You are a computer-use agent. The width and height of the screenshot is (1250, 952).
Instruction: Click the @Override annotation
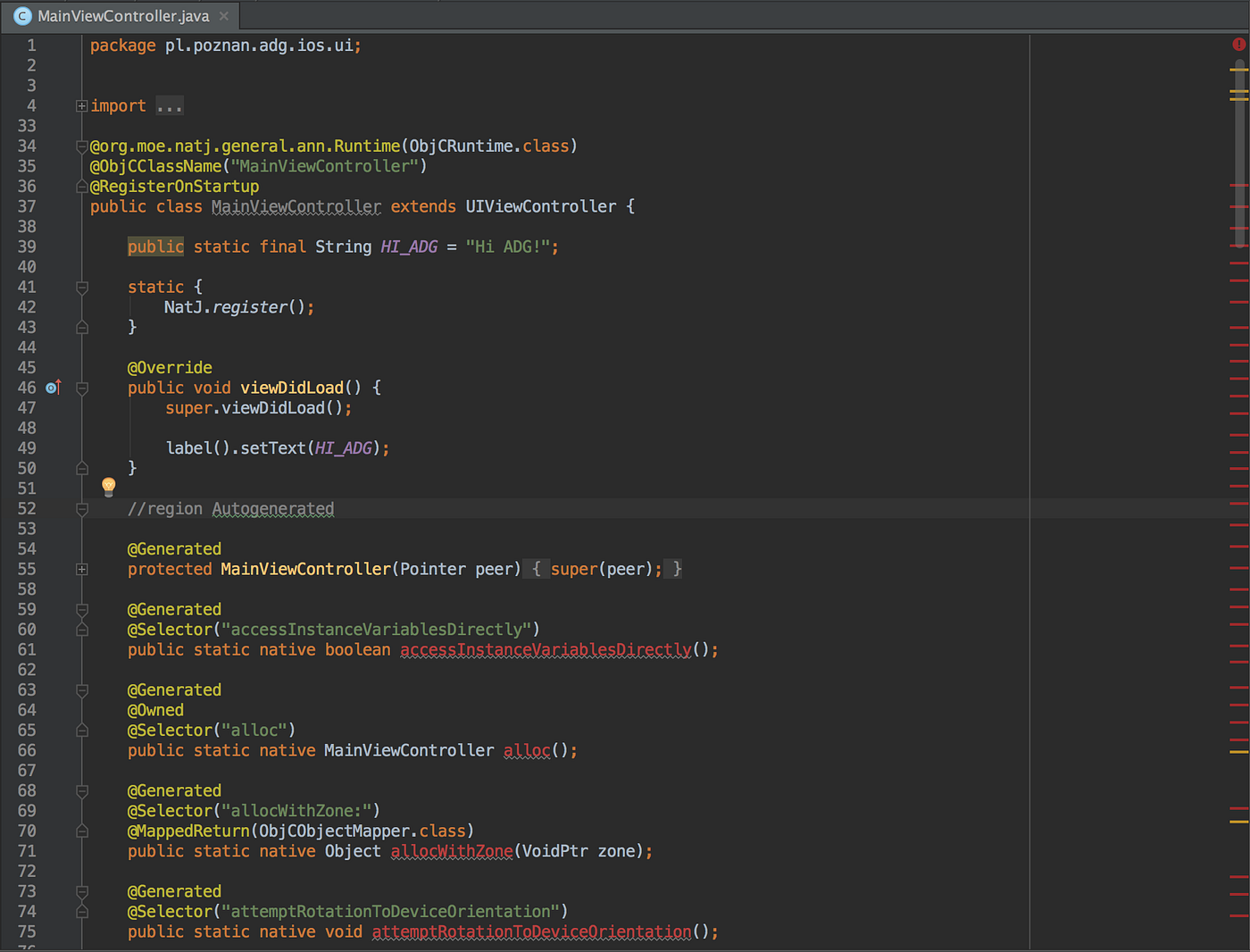[170, 368]
